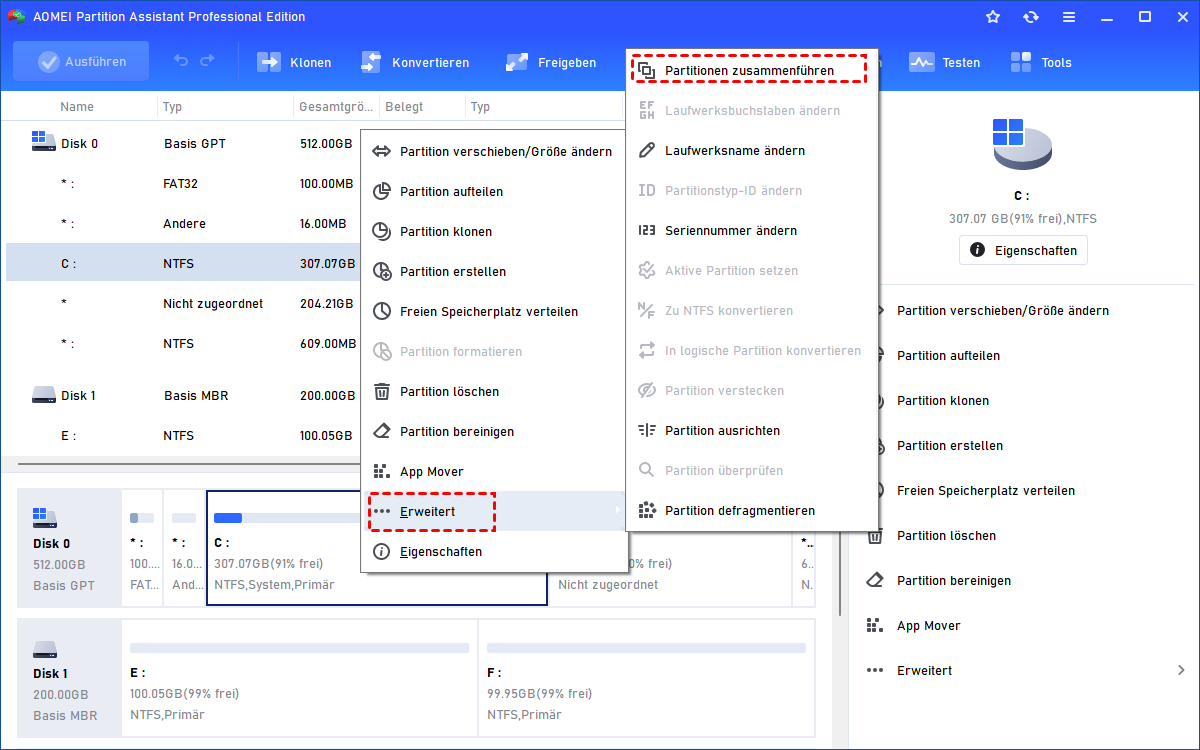1200x750 pixels.
Task: Select Partition erstellen in context menu
Action: (493, 271)
